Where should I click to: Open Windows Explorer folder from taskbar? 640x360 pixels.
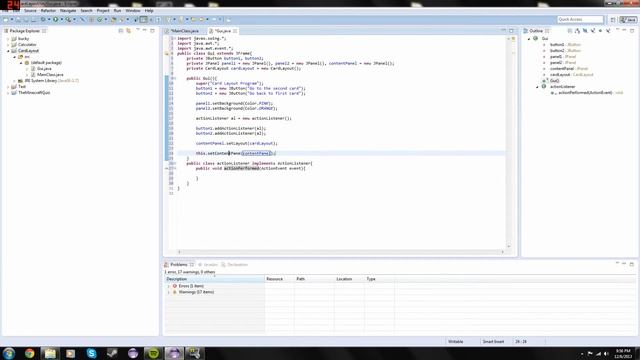[x=50, y=353]
